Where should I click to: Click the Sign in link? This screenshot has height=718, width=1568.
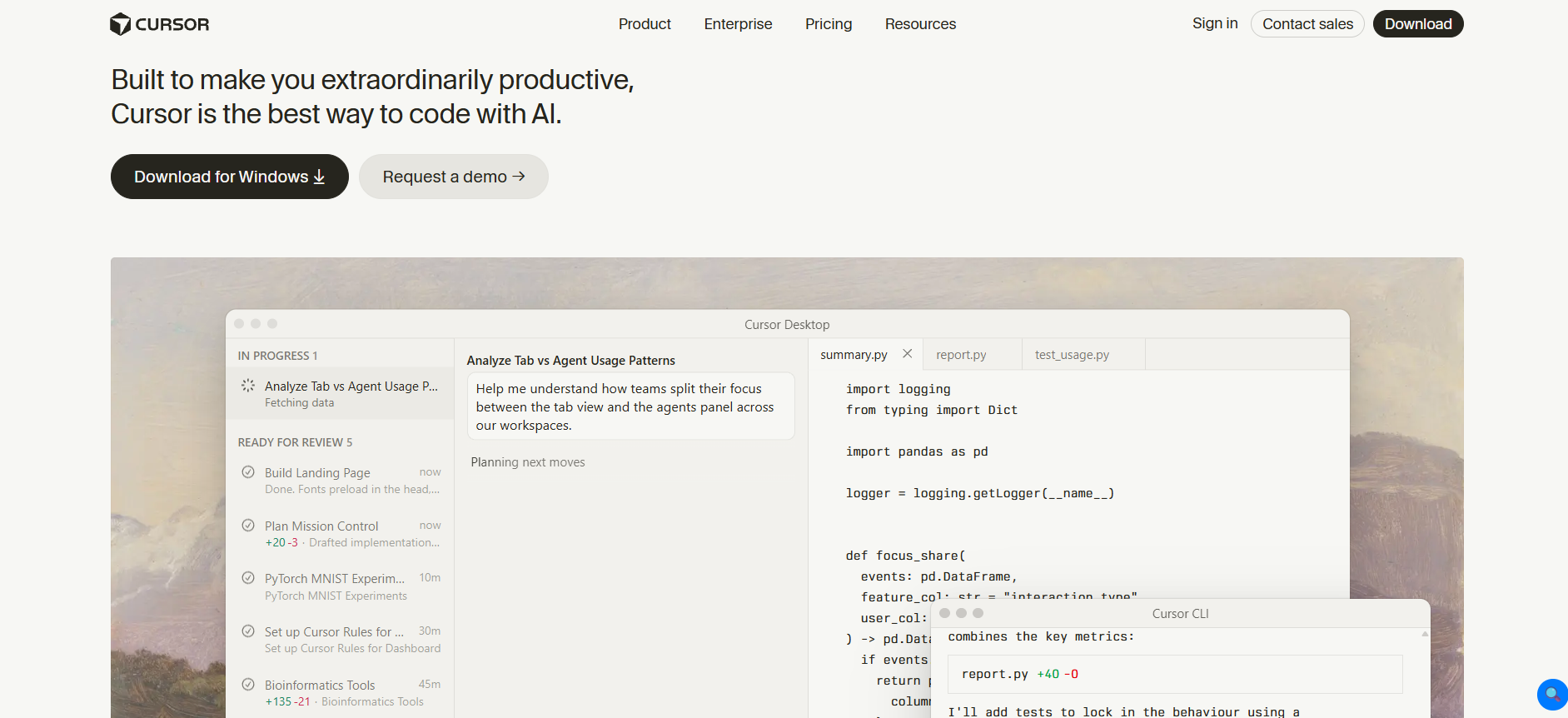point(1215,23)
